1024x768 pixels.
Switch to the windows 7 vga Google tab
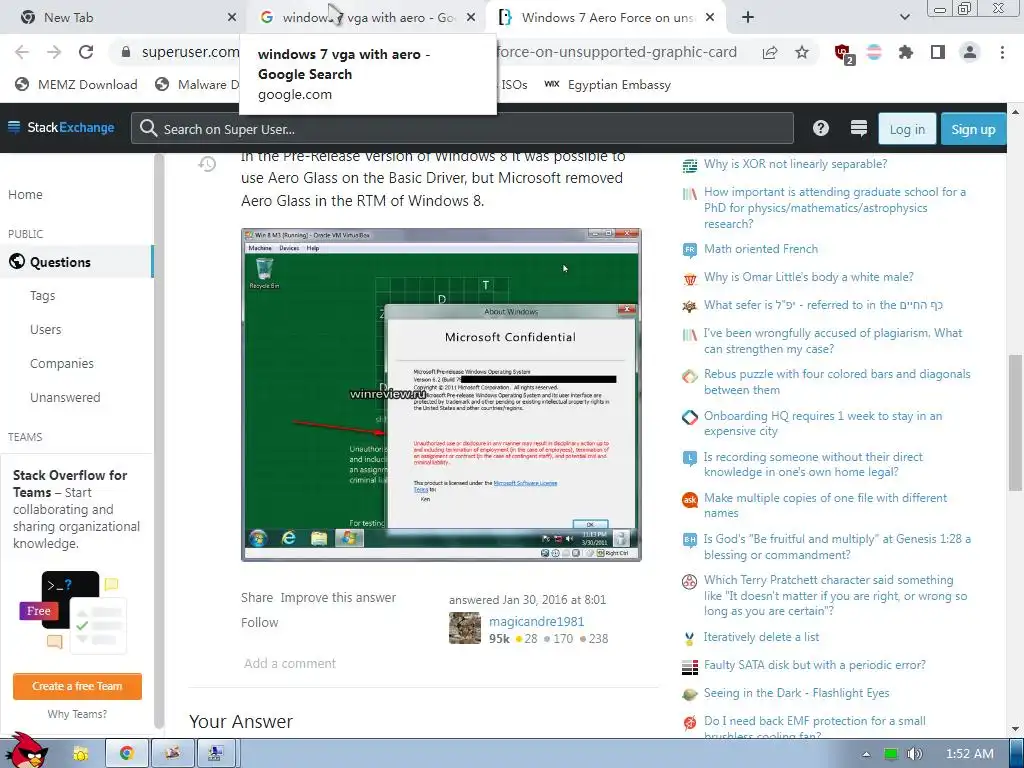[x=366, y=18]
